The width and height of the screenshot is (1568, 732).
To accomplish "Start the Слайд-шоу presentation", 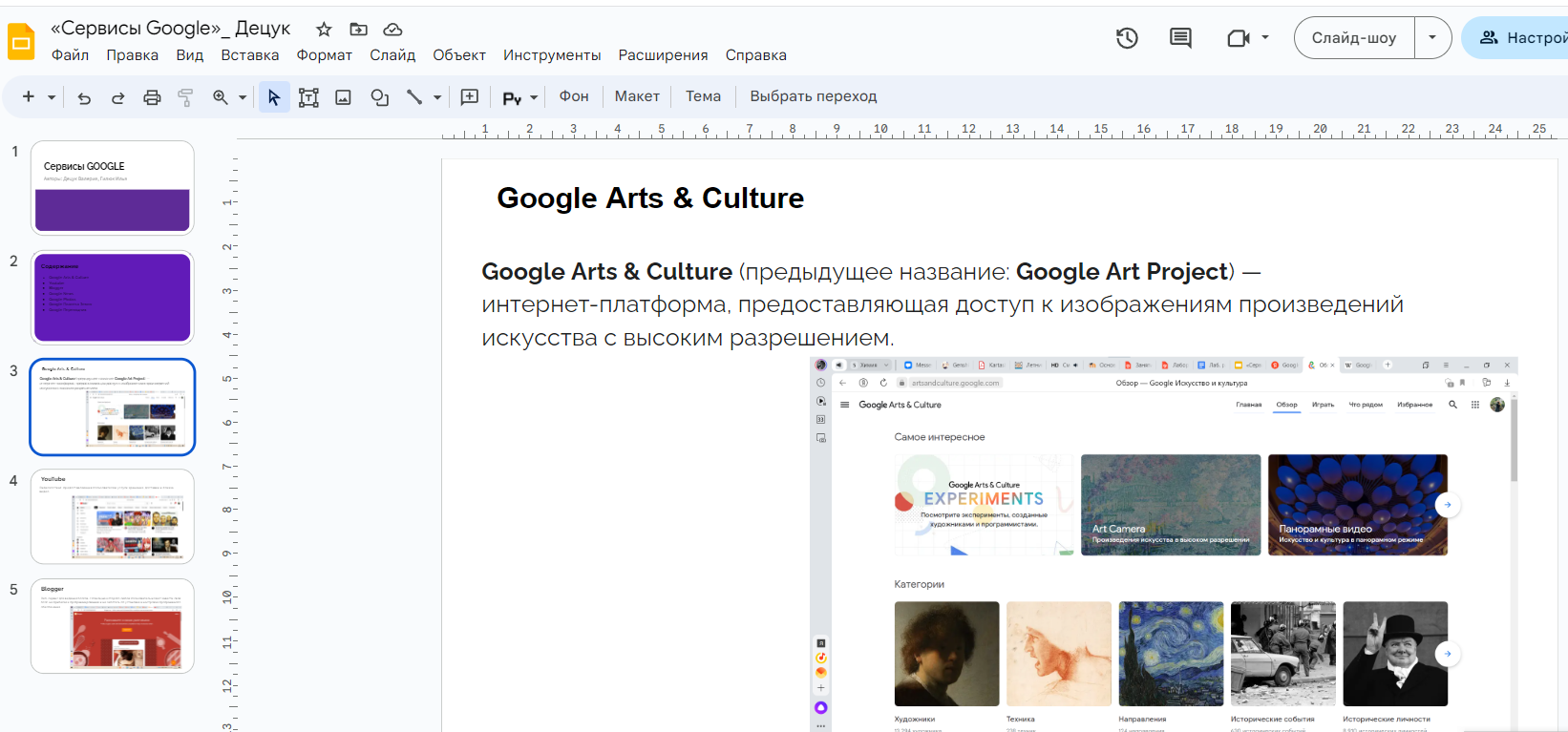I will tap(1354, 38).
